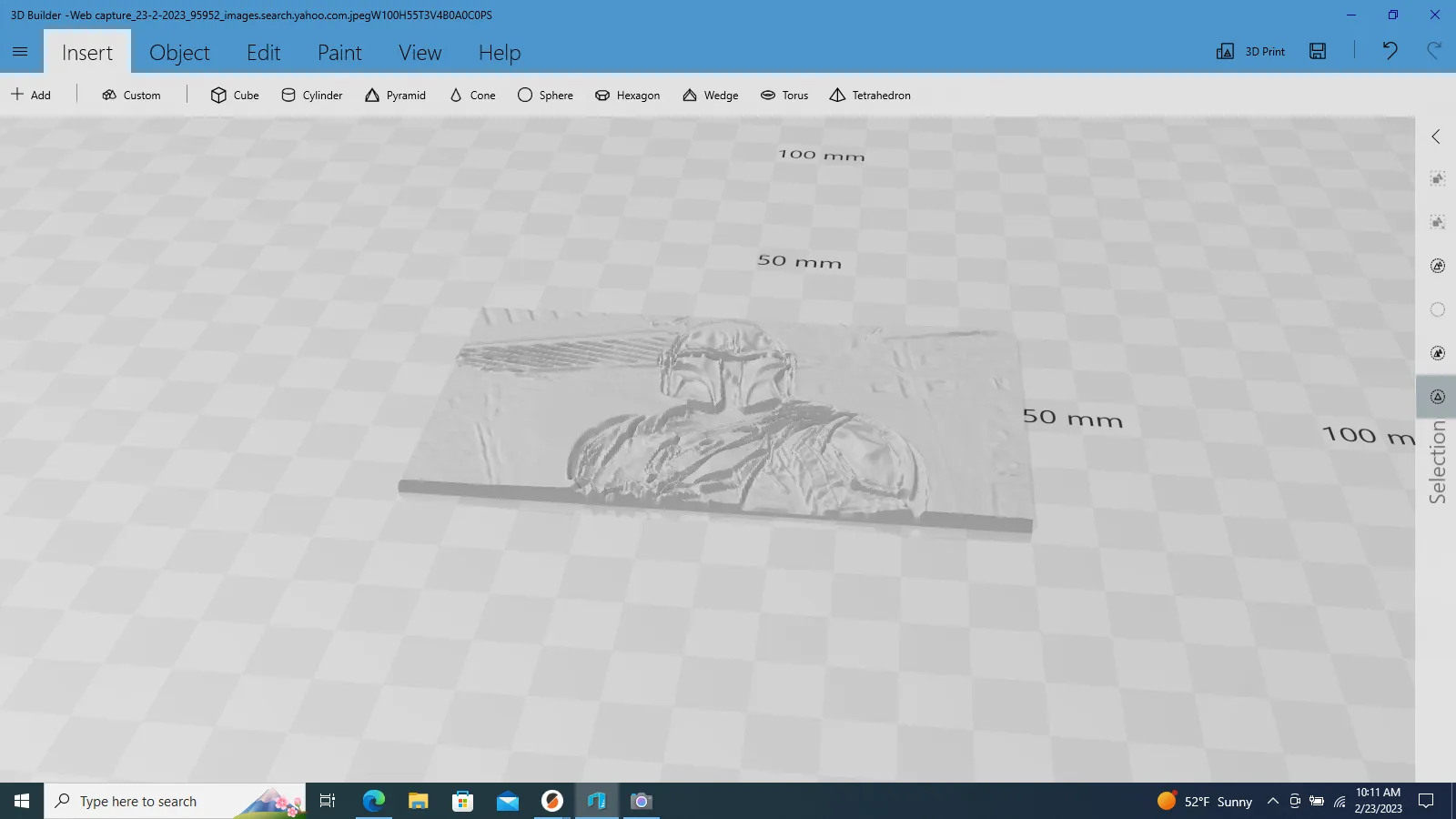The width and height of the screenshot is (1456, 819).
Task: Switch to the View tab
Action: coord(420,52)
